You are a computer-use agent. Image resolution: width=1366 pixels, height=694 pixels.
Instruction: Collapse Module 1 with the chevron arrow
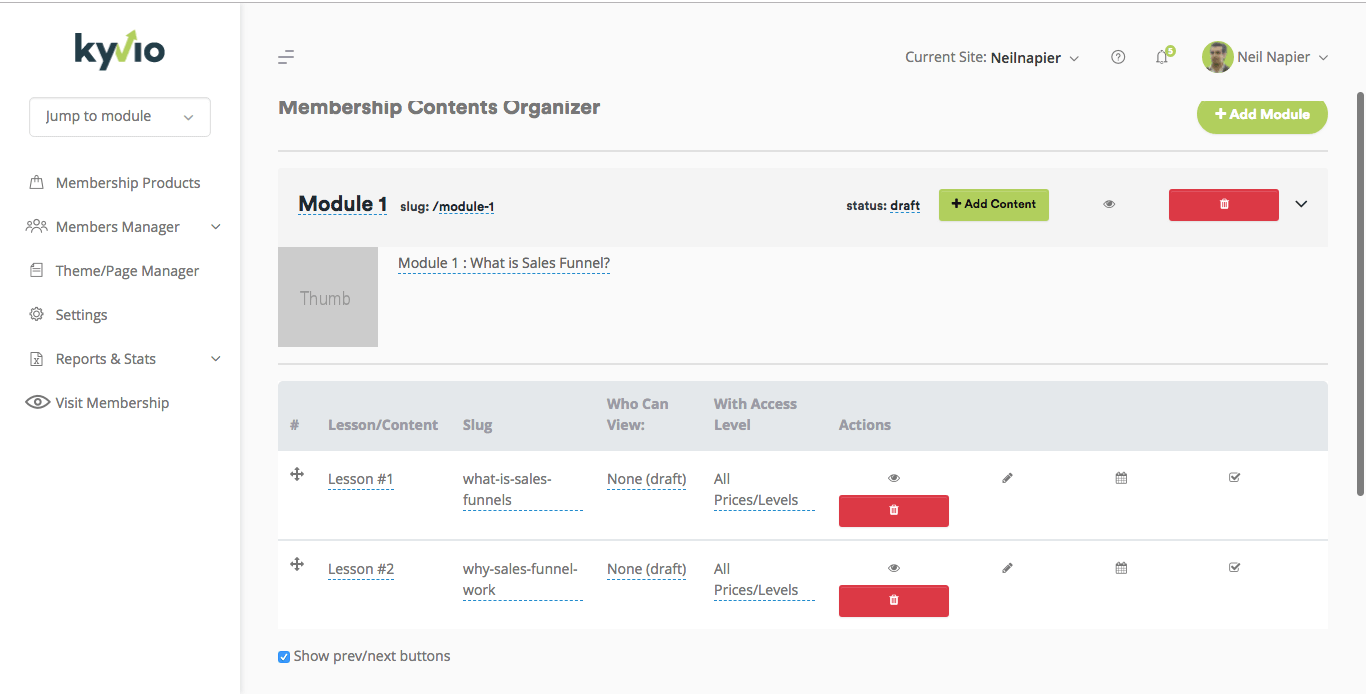click(1301, 204)
